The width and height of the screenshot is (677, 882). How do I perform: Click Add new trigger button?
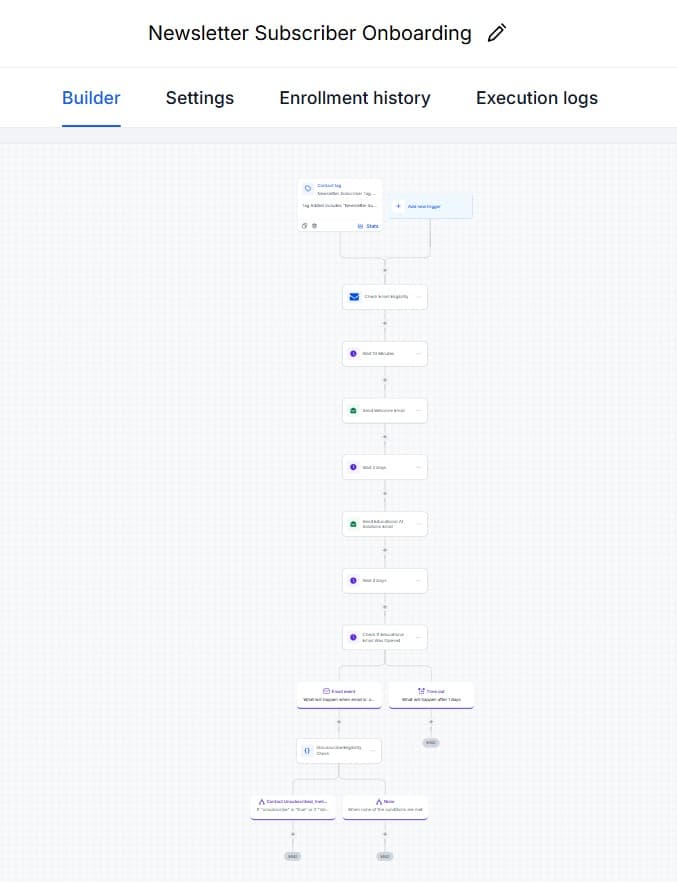coord(431,206)
